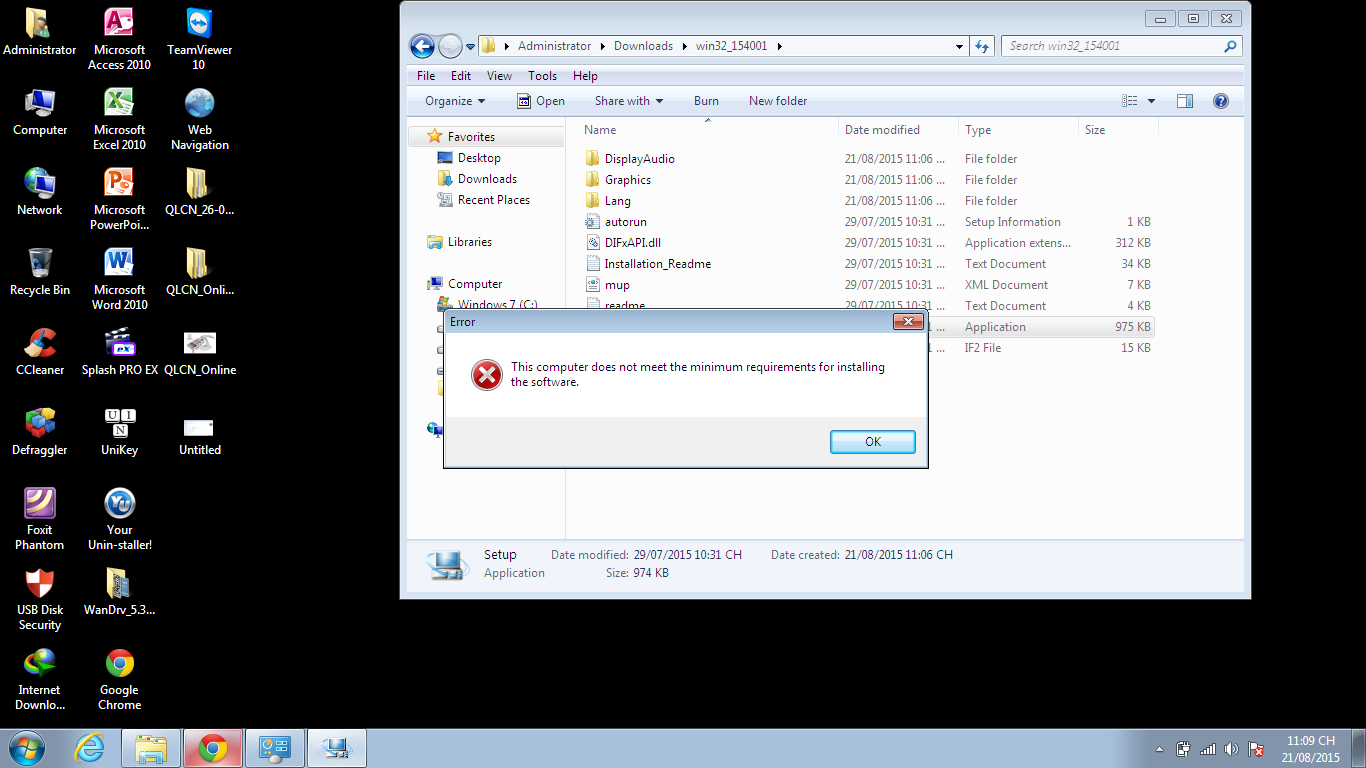Screen dimensions: 1366x768
Task: Toggle the preview pane button
Action: tap(1185, 101)
